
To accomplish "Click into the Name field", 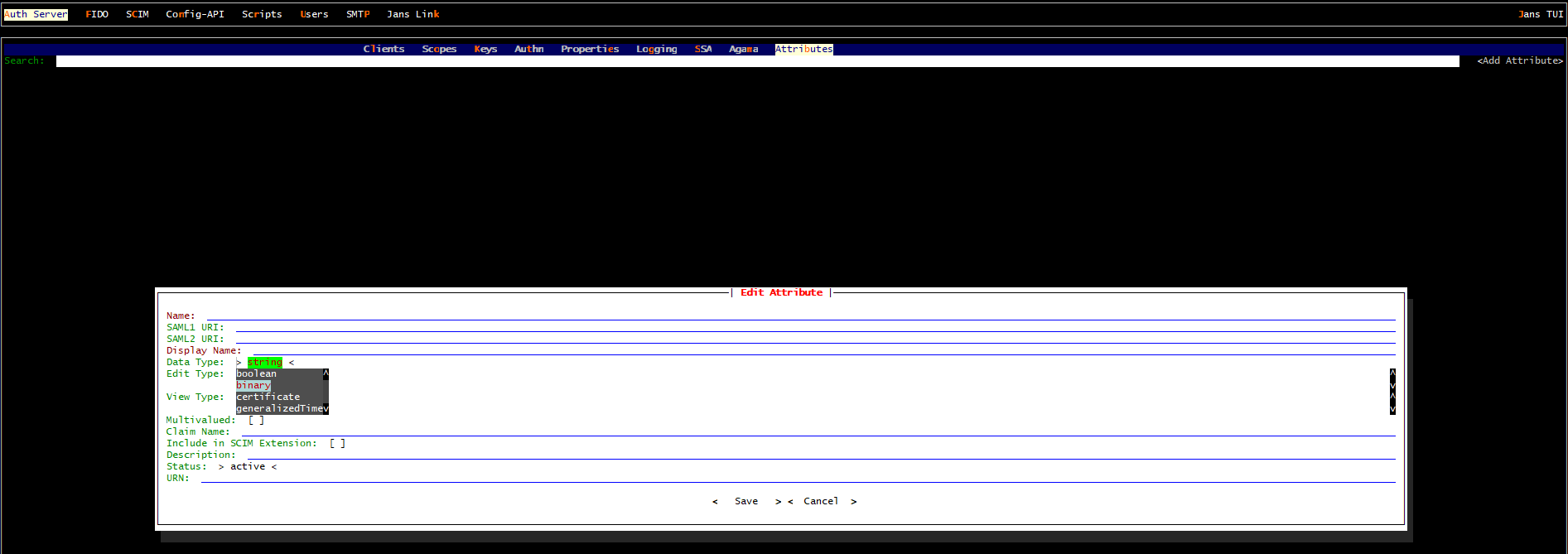I will coord(801,316).
